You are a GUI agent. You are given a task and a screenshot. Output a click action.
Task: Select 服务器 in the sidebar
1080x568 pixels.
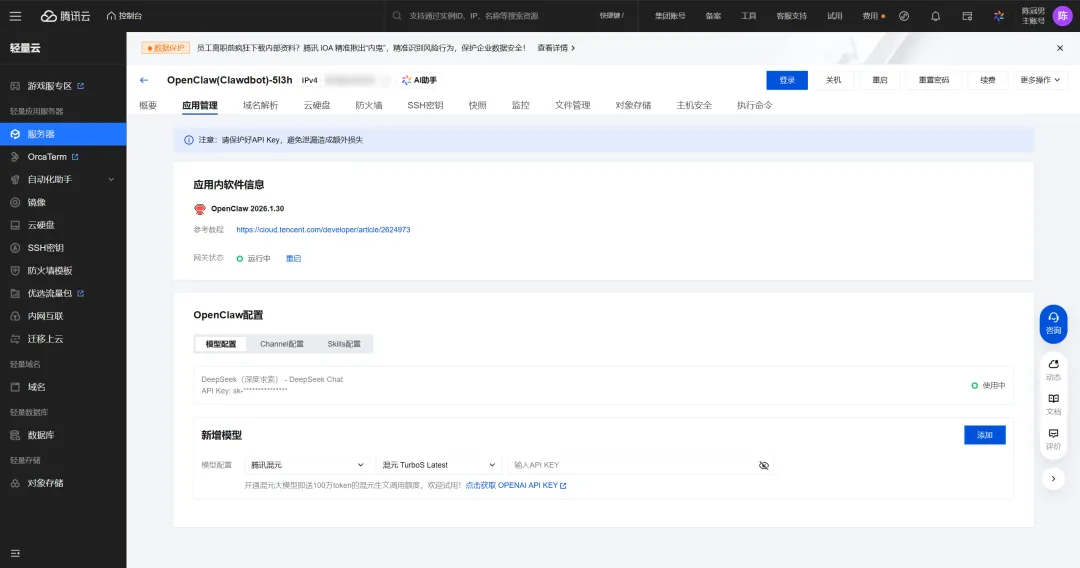[x=63, y=134]
